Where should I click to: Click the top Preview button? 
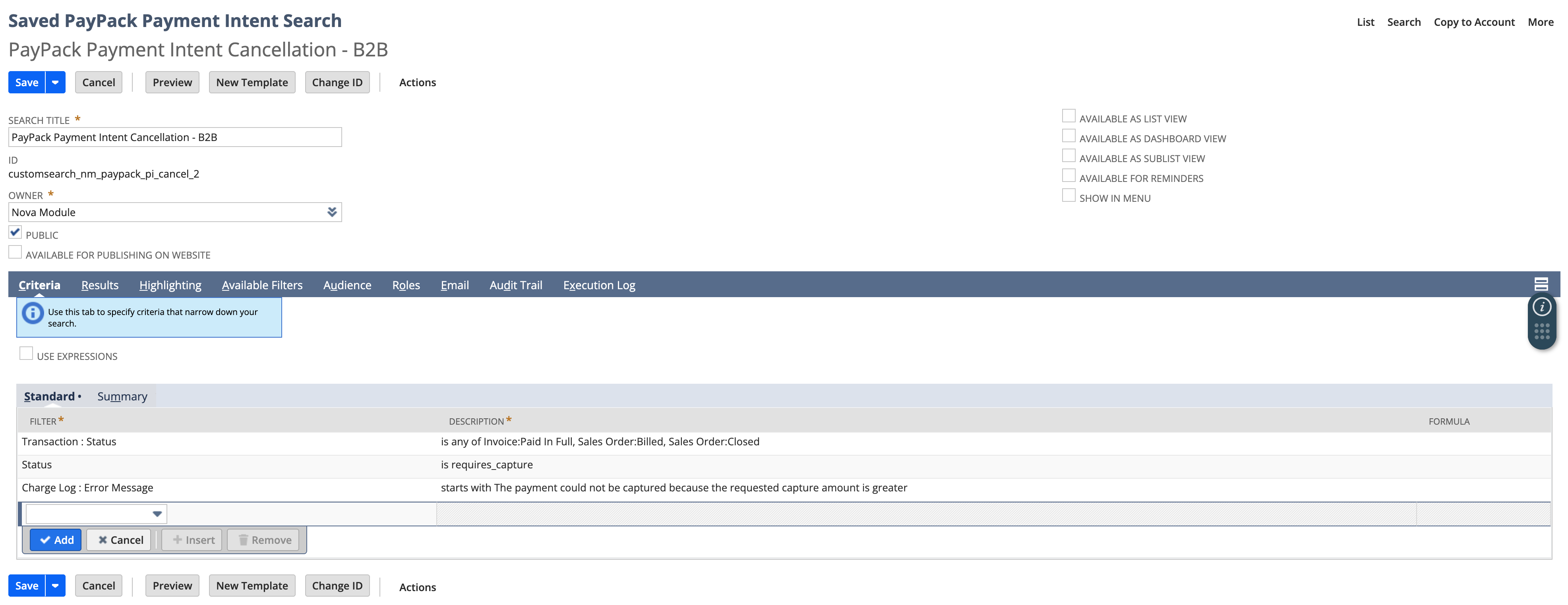click(x=172, y=83)
